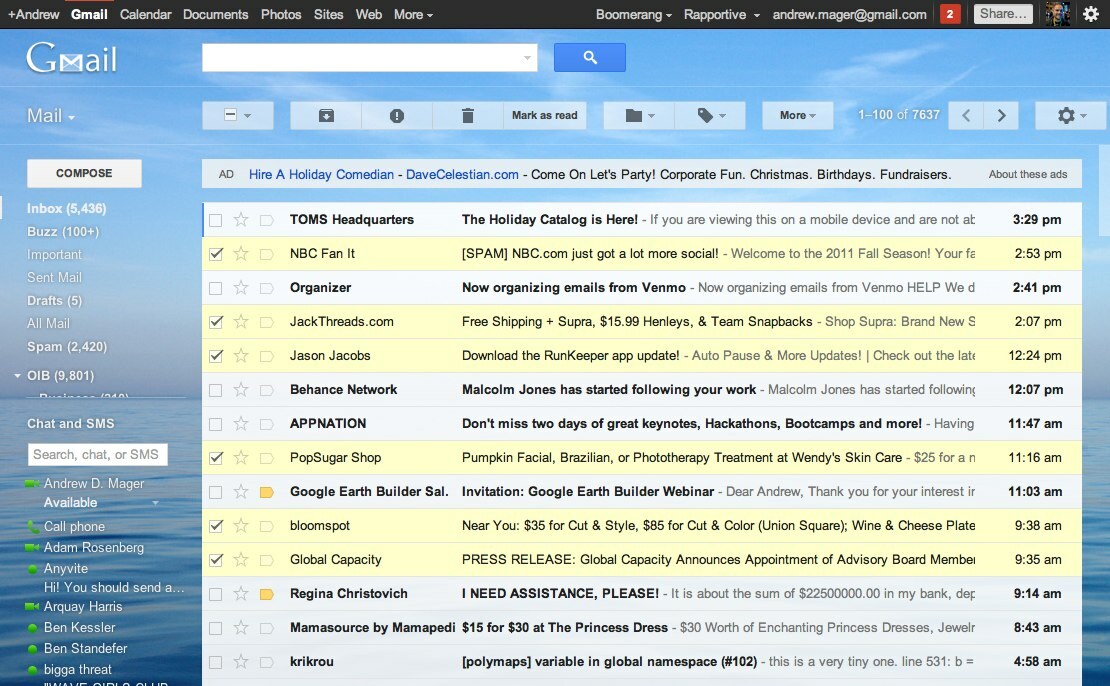Open the Gmail settings gear
Viewport: 1110px width, 686px height.
click(1064, 115)
